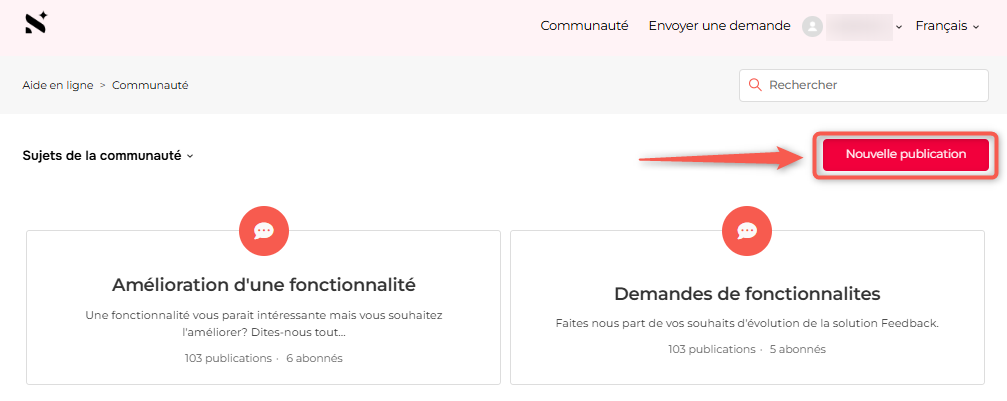Image resolution: width=1007 pixels, height=401 pixels.
Task: Click the 103 publications count under Demandes
Action: click(711, 349)
